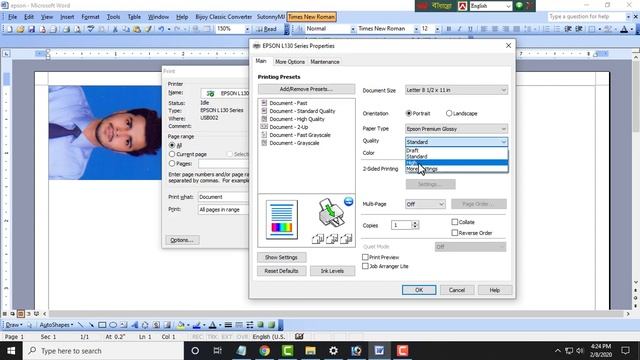Select Document - Grayscale preset
Image resolution: width=640 pixels, height=360 pixels.
coord(294,143)
